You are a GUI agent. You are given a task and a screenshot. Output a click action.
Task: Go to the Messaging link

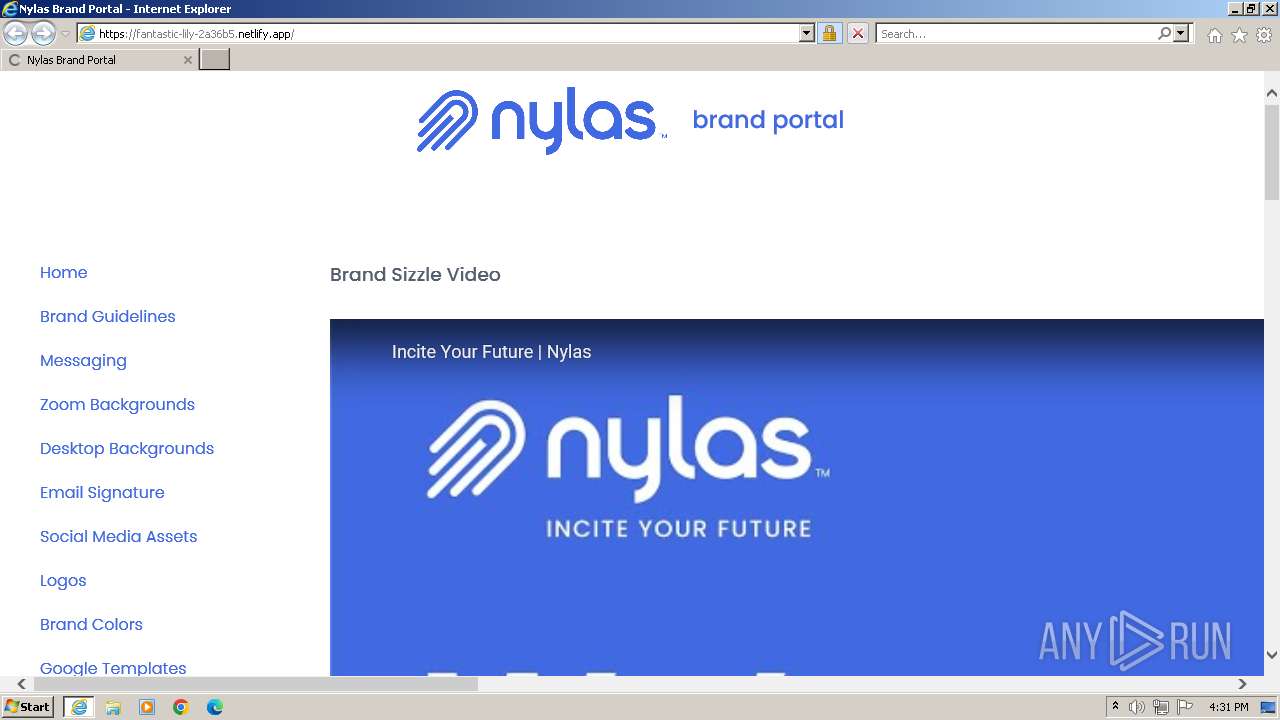(83, 361)
